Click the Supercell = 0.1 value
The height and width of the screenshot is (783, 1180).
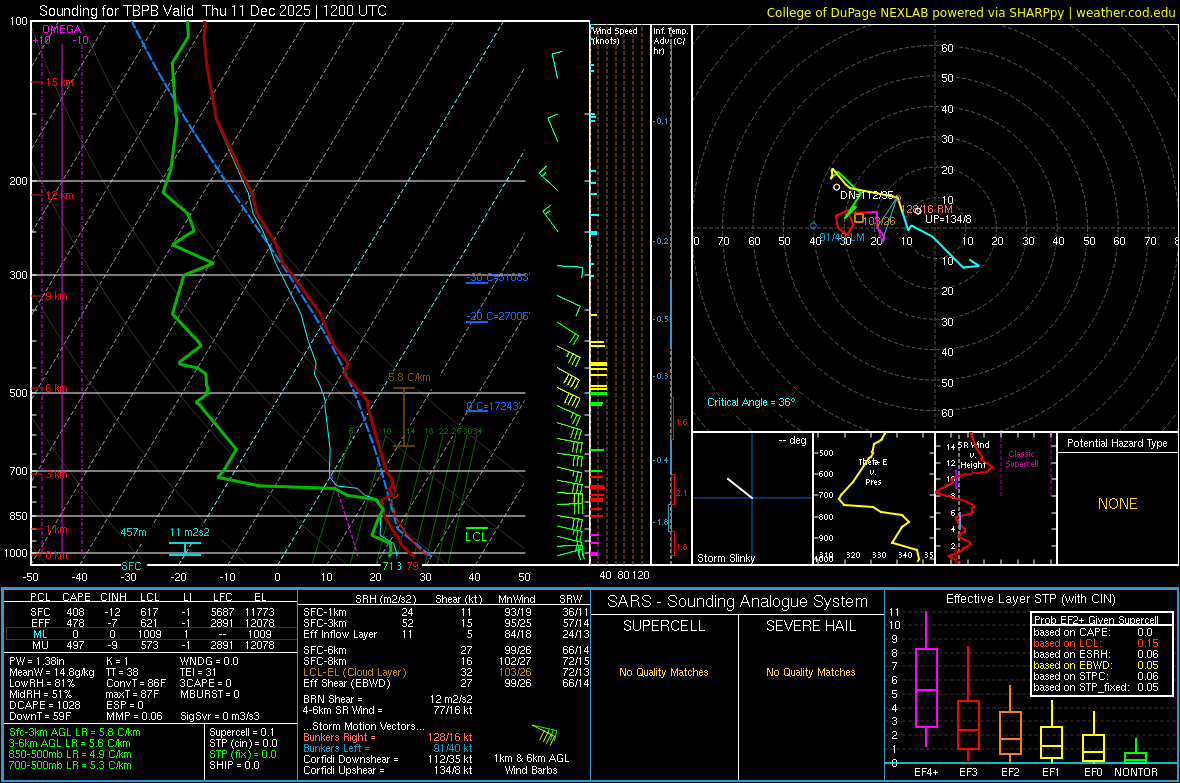coord(242,732)
